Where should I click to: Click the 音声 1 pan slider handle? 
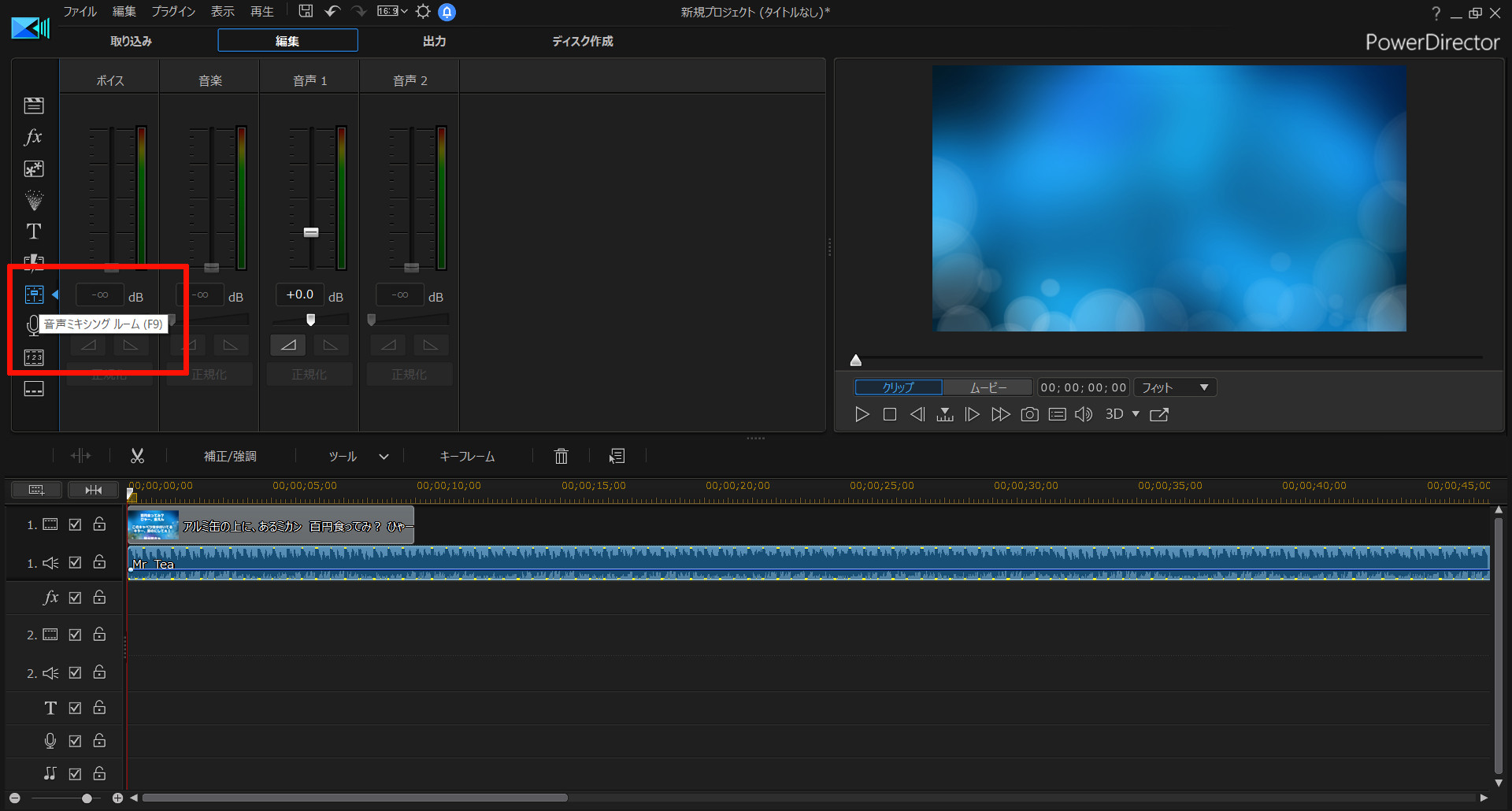click(311, 320)
